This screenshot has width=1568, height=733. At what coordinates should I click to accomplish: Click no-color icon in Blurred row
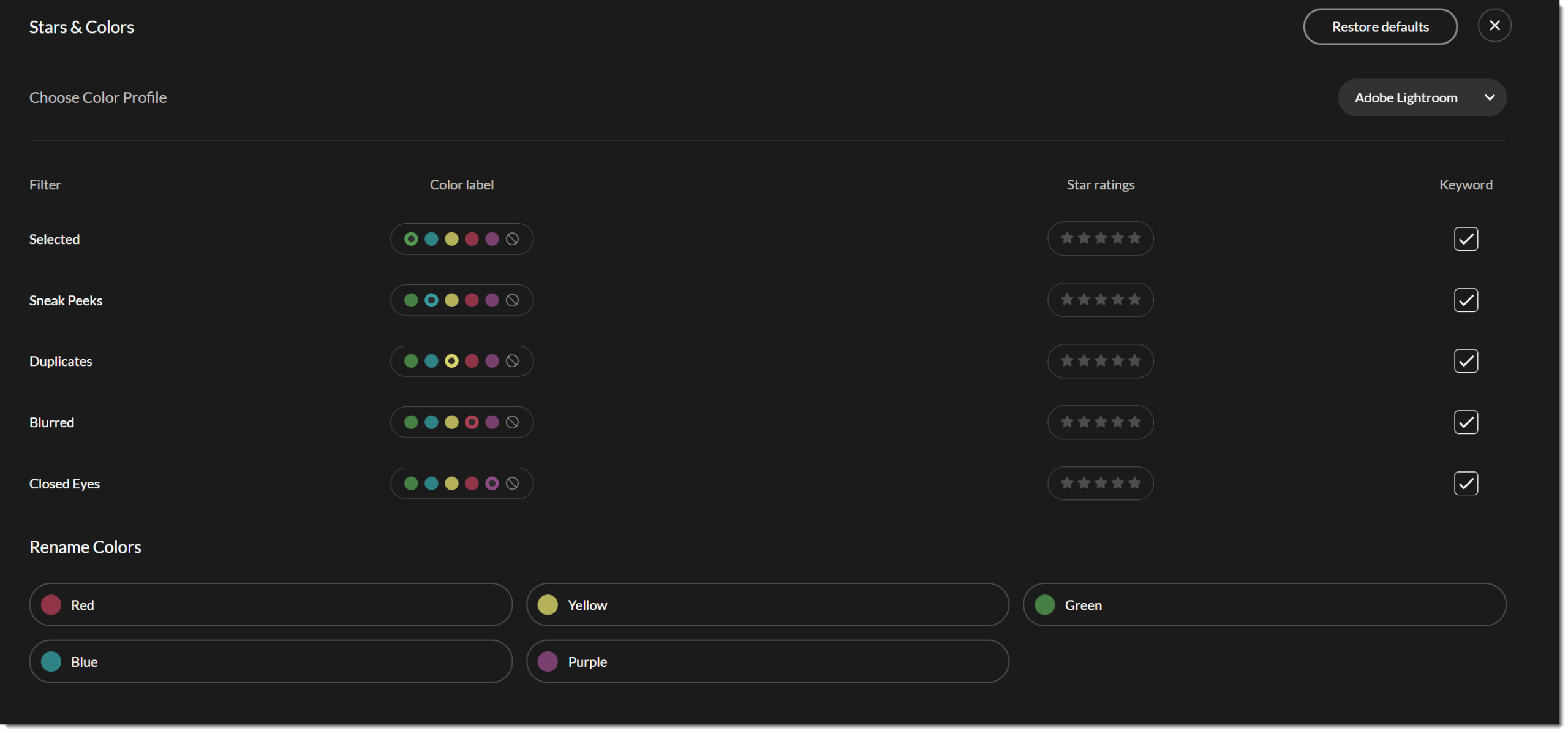click(x=512, y=422)
